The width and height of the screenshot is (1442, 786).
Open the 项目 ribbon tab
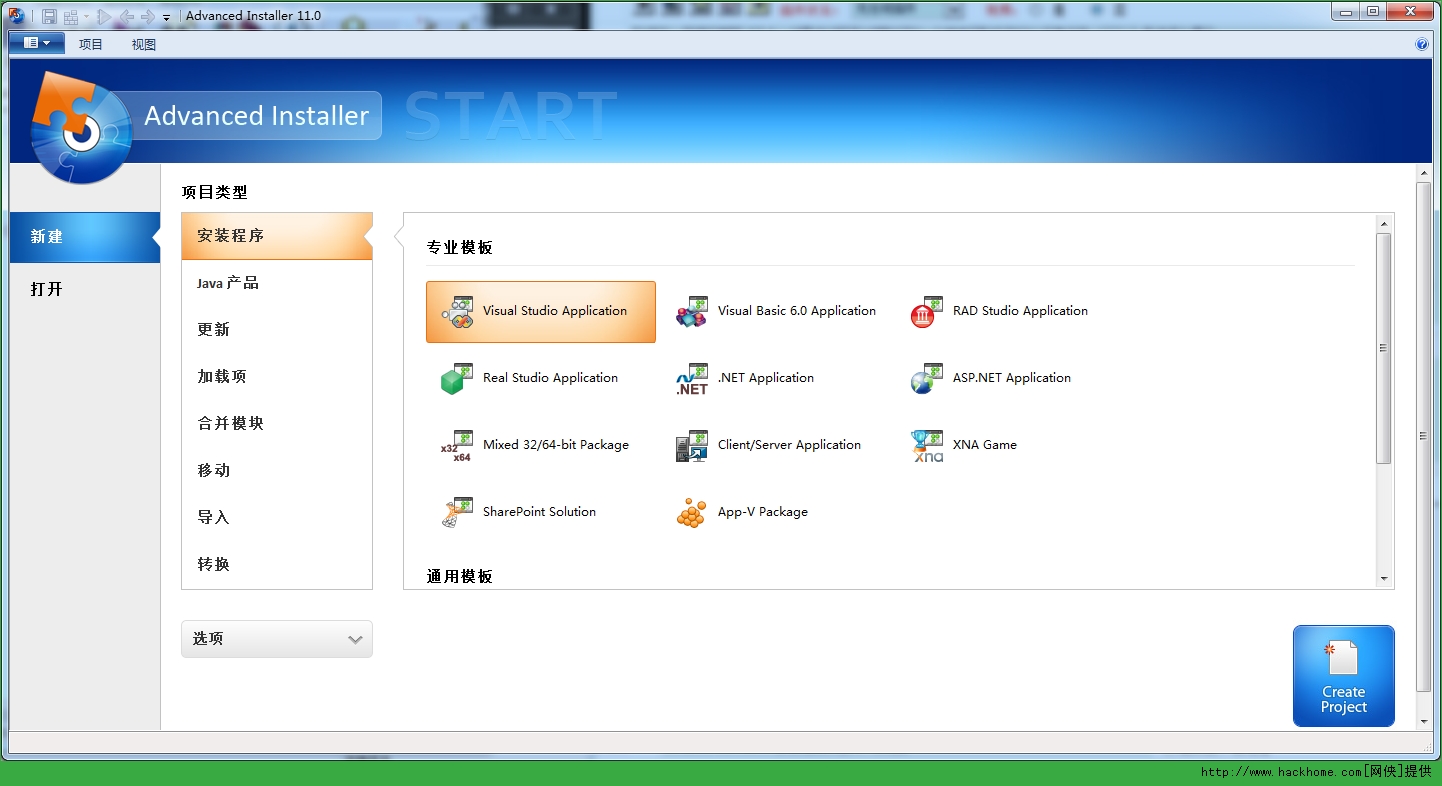click(91, 44)
